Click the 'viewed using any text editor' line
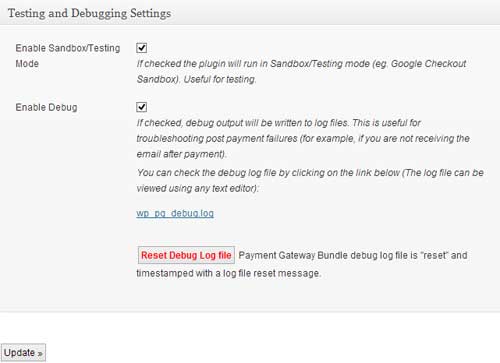The width and height of the screenshot is (500, 363). [x=197, y=189]
